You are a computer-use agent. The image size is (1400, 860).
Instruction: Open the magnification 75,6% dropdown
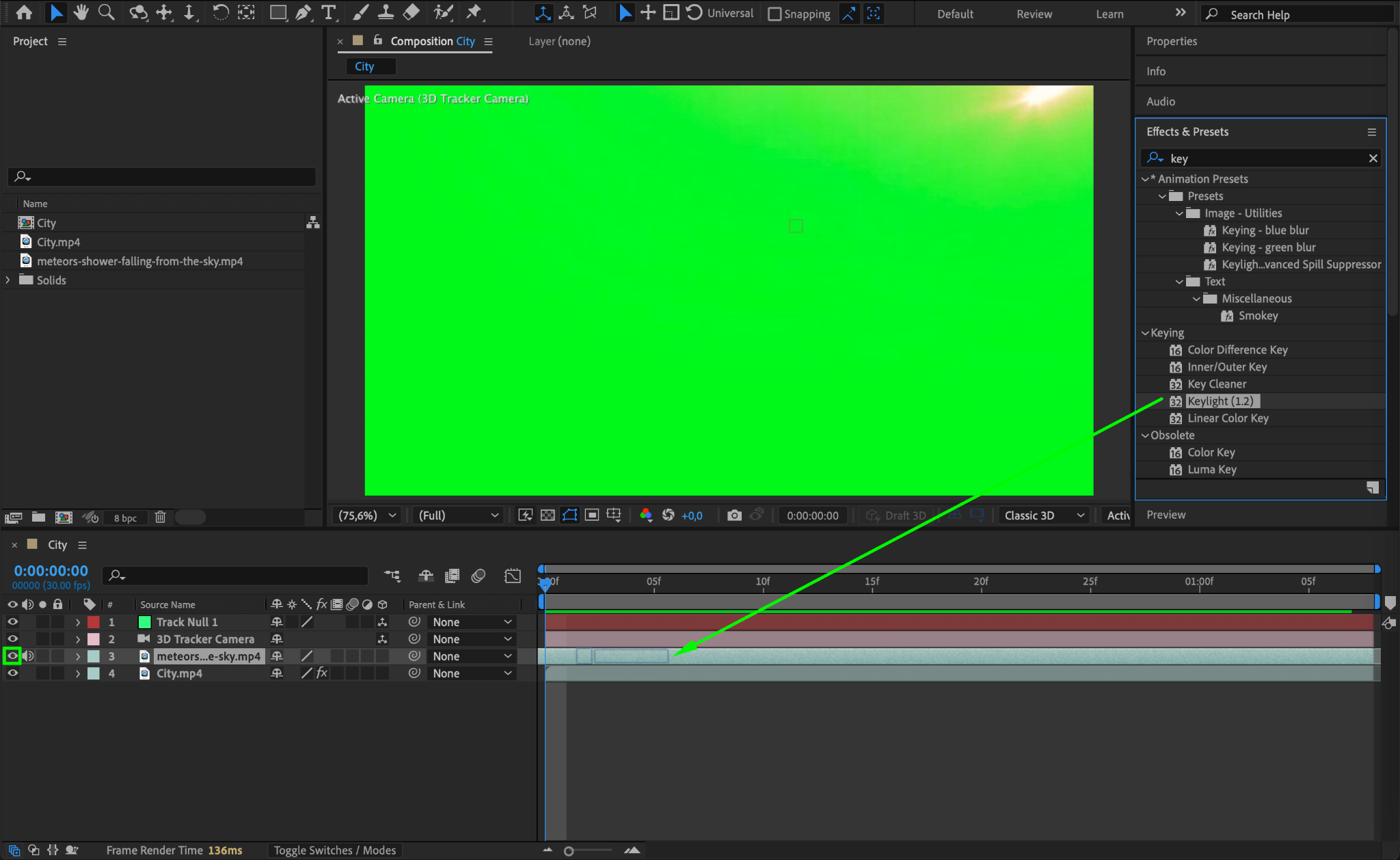click(366, 515)
